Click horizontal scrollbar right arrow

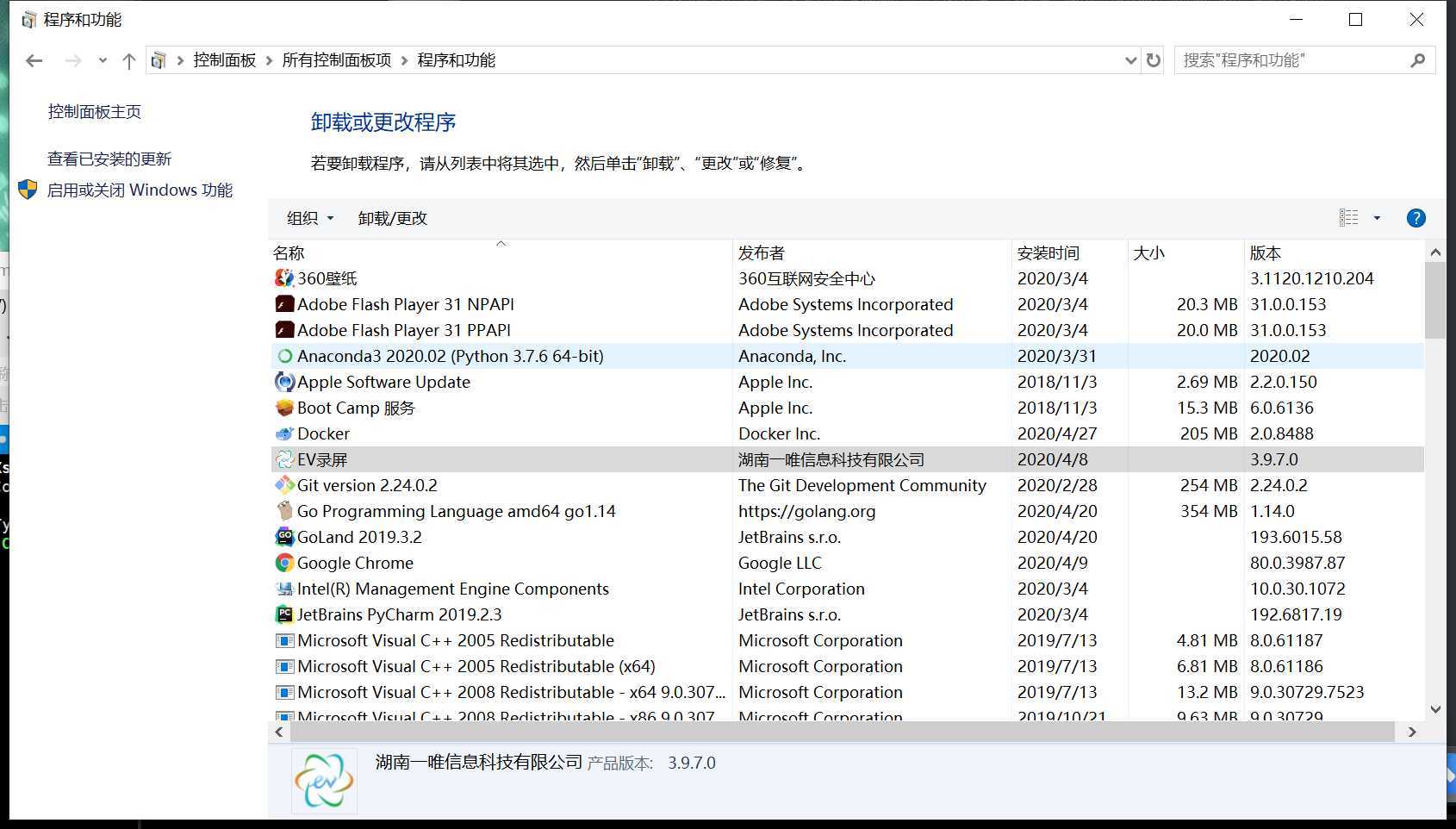tap(1411, 732)
